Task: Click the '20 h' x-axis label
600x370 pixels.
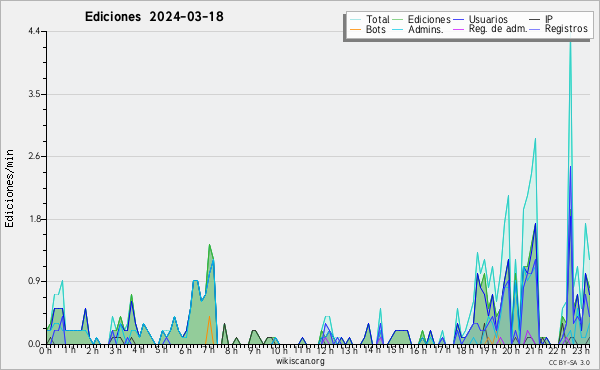Action: (512, 350)
